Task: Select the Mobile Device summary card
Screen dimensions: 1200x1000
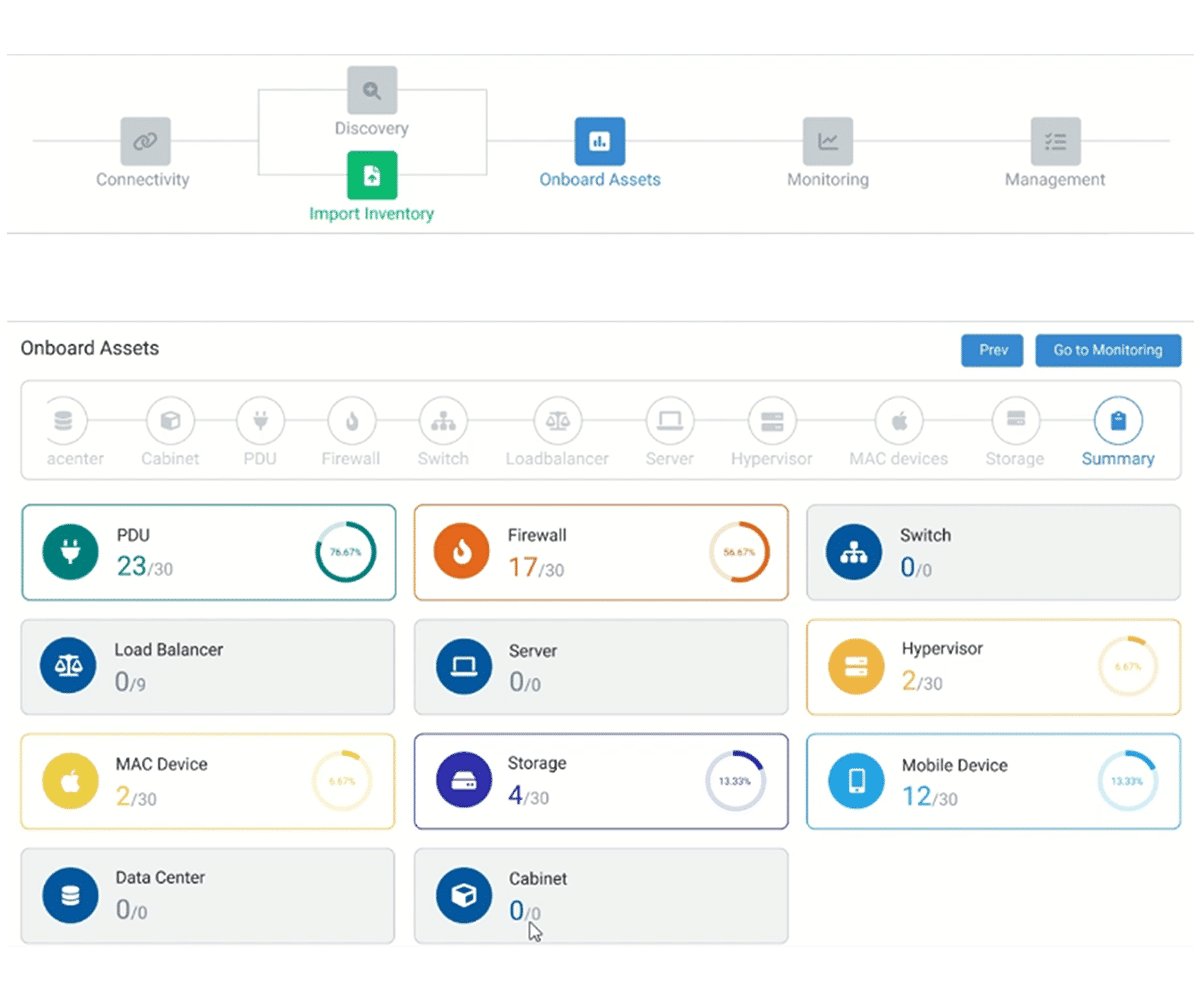Action: coord(993,782)
